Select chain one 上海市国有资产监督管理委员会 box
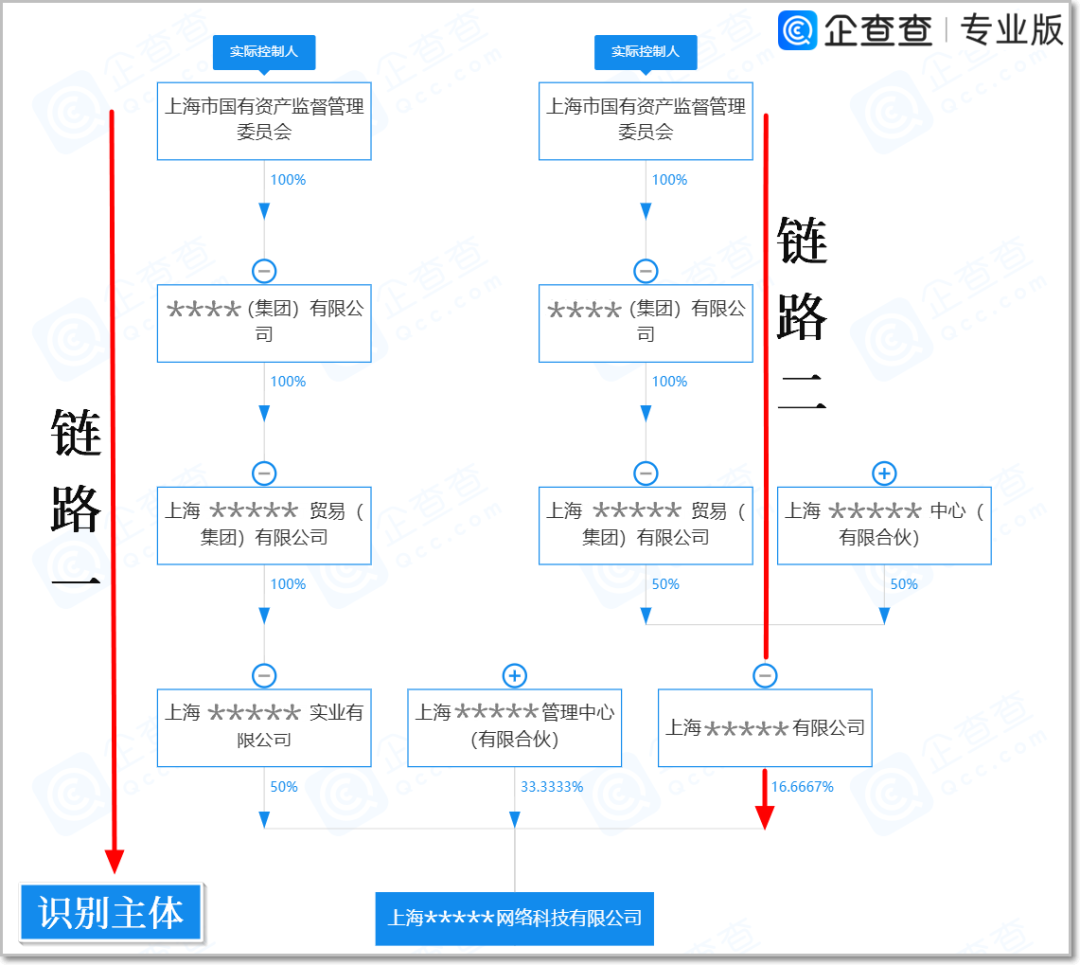The height and width of the screenshot is (965, 1080). [264, 121]
